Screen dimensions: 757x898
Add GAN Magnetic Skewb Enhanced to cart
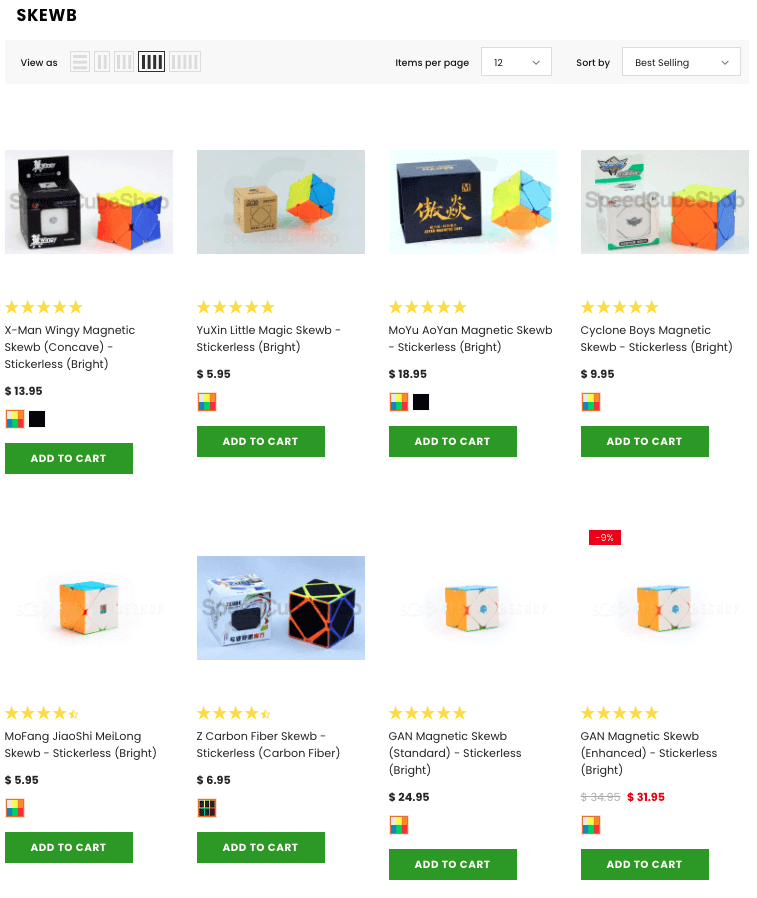click(x=644, y=864)
